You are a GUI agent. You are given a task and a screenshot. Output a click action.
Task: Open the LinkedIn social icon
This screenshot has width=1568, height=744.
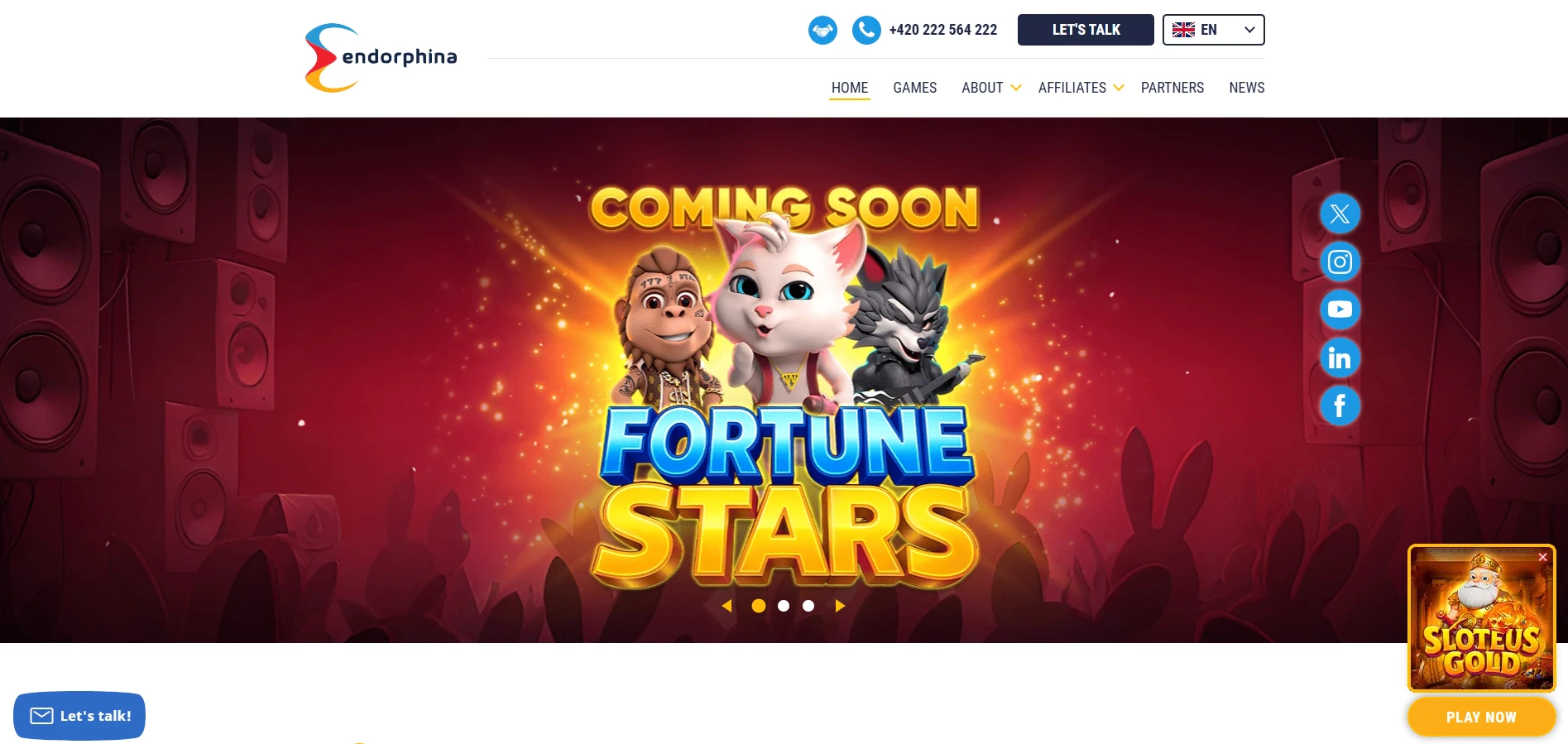pos(1340,358)
